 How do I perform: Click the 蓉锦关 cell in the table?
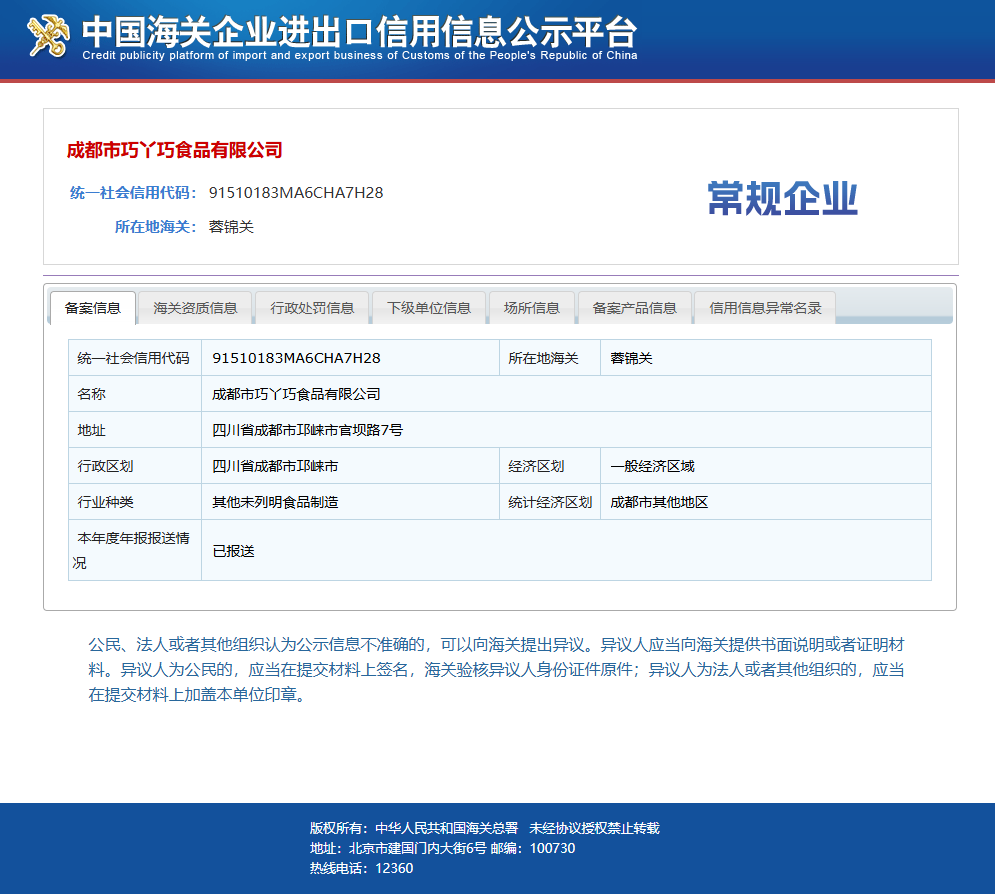click(x=766, y=358)
